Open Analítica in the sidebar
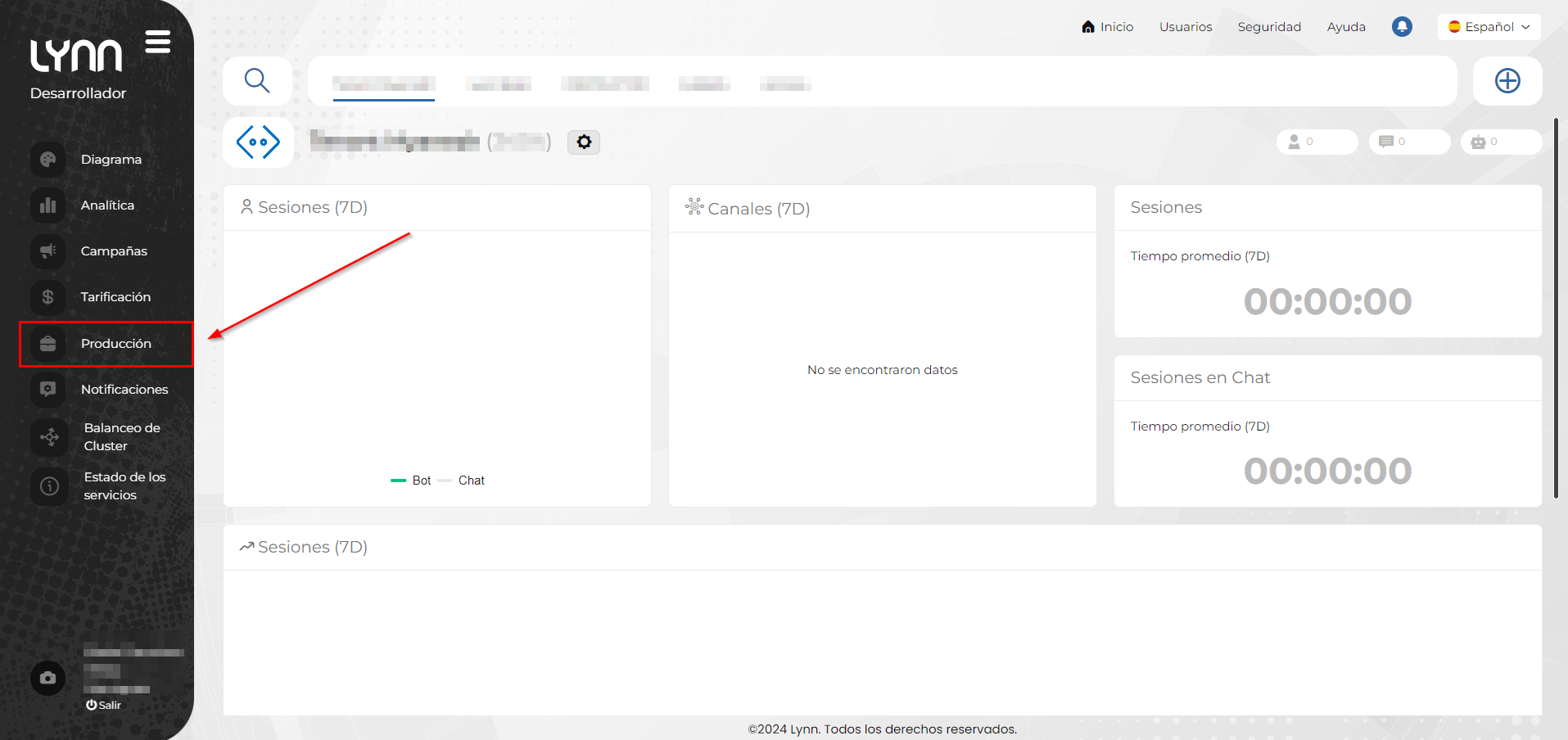The width and height of the screenshot is (1568, 740). click(x=106, y=205)
